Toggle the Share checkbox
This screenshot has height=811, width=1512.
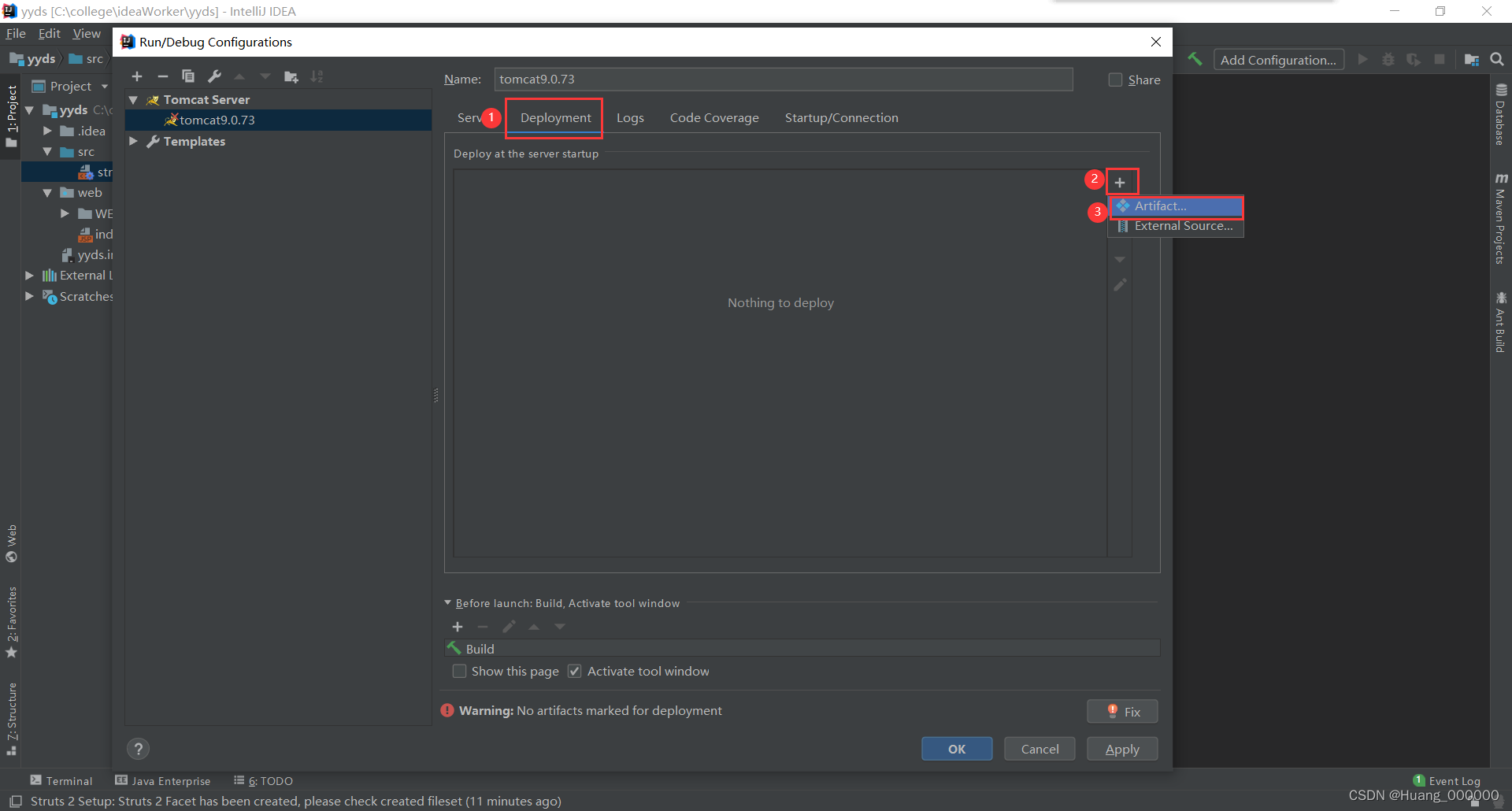click(1115, 80)
